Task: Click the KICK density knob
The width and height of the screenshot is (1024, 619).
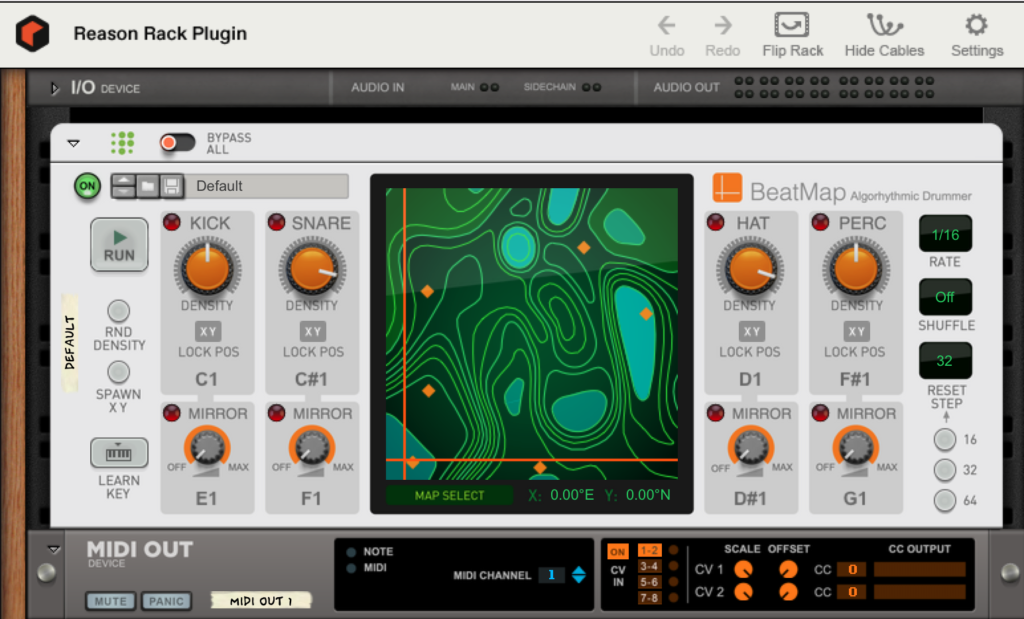Action: click(207, 269)
